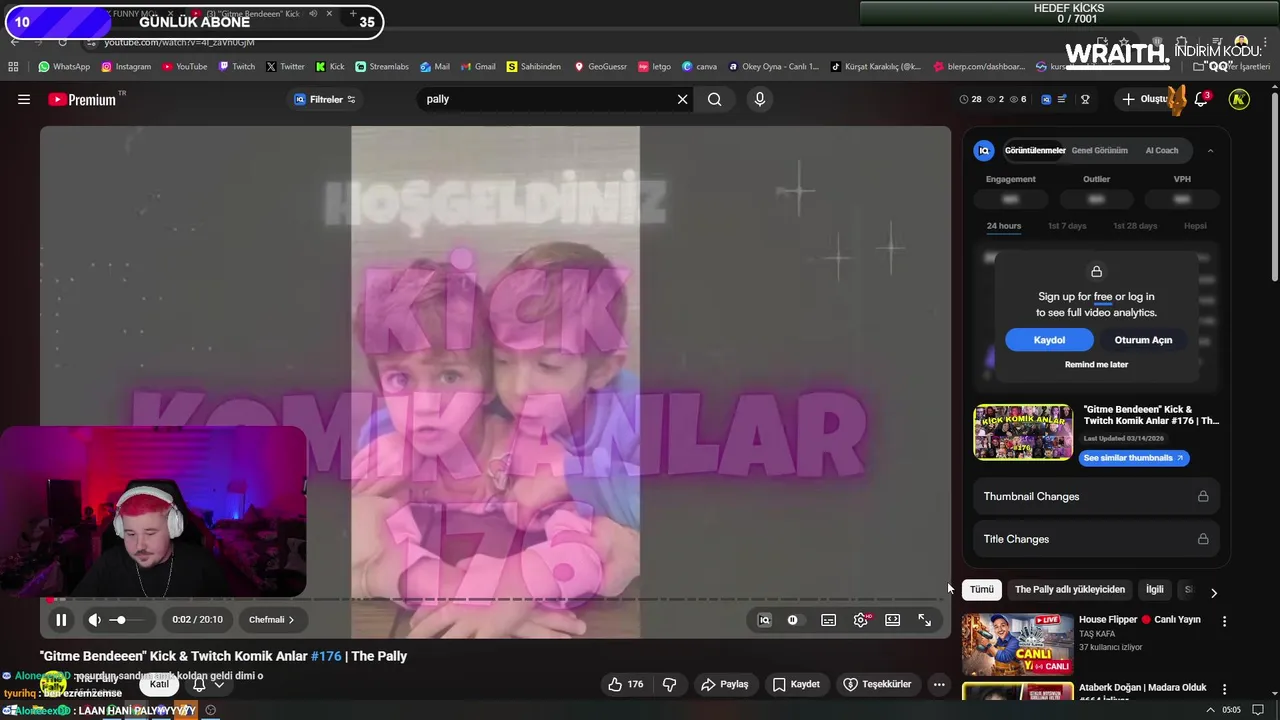
Task: Open House Flipper Canlı Yayın video thumbnail
Action: (x=1017, y=645)
